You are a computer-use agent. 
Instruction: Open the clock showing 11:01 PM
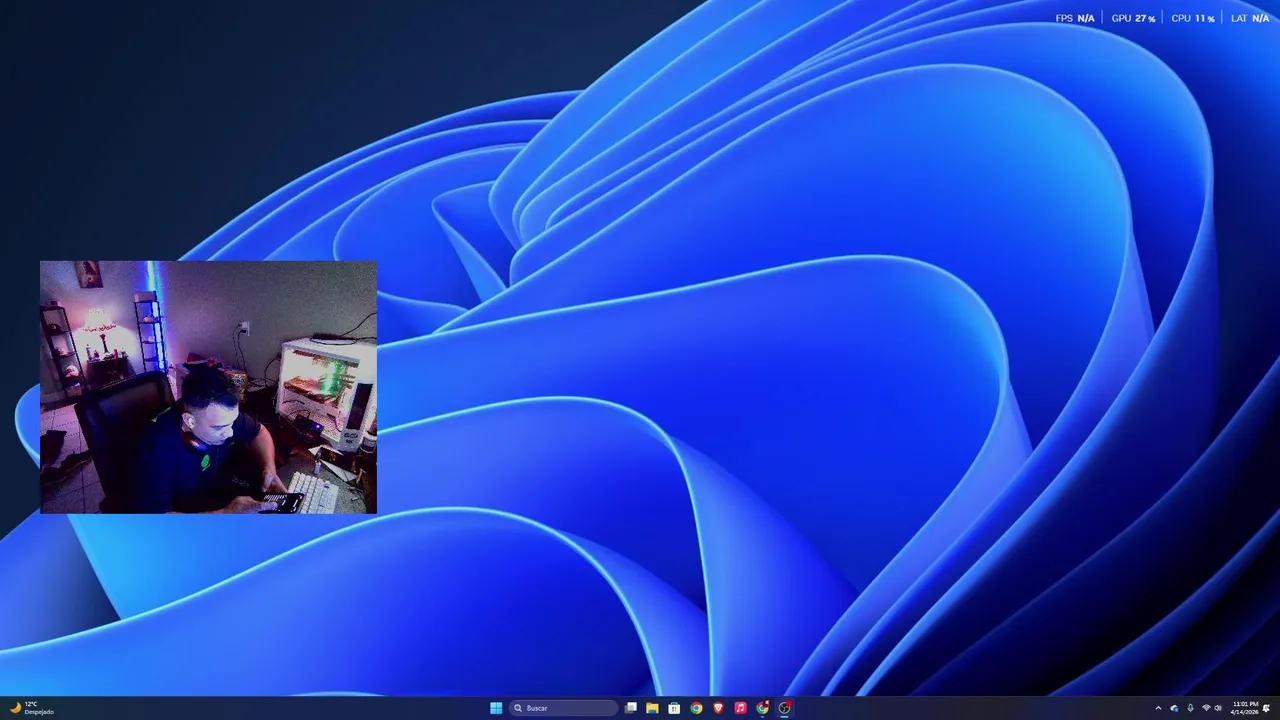1245,708
